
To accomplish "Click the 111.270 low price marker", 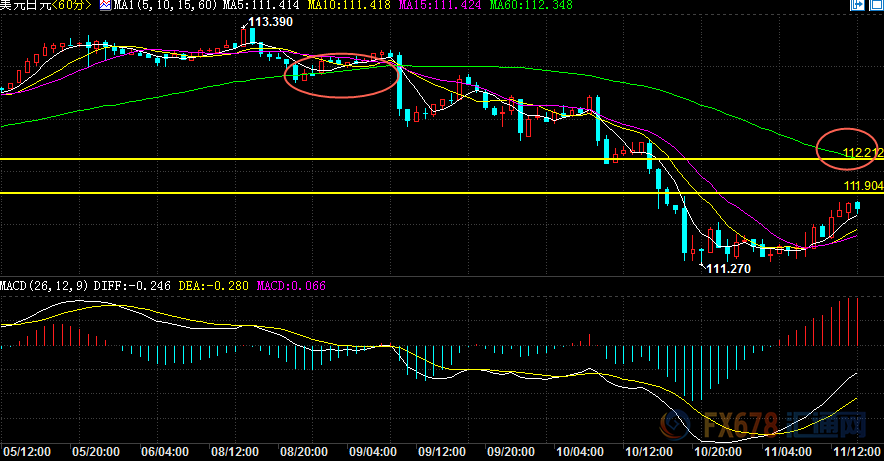I will pos(730,268).
